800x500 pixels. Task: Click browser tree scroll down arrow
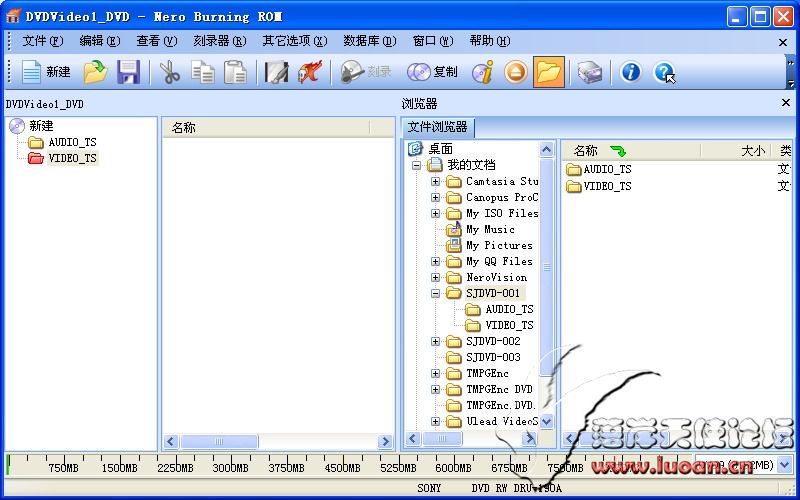(546, 421)
